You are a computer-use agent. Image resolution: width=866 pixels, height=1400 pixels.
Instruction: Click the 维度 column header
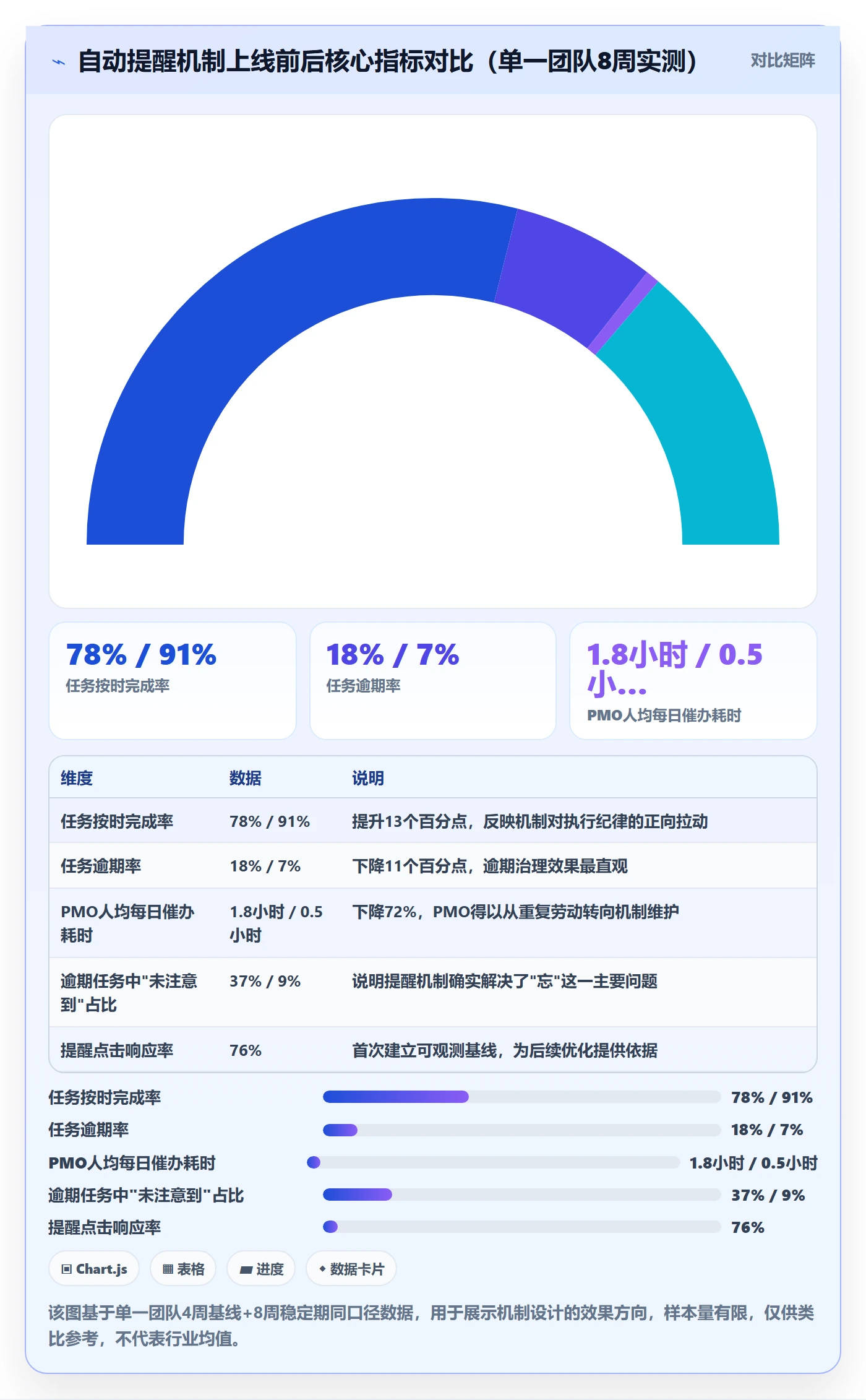pyautogui.click(x=77, y=778)
